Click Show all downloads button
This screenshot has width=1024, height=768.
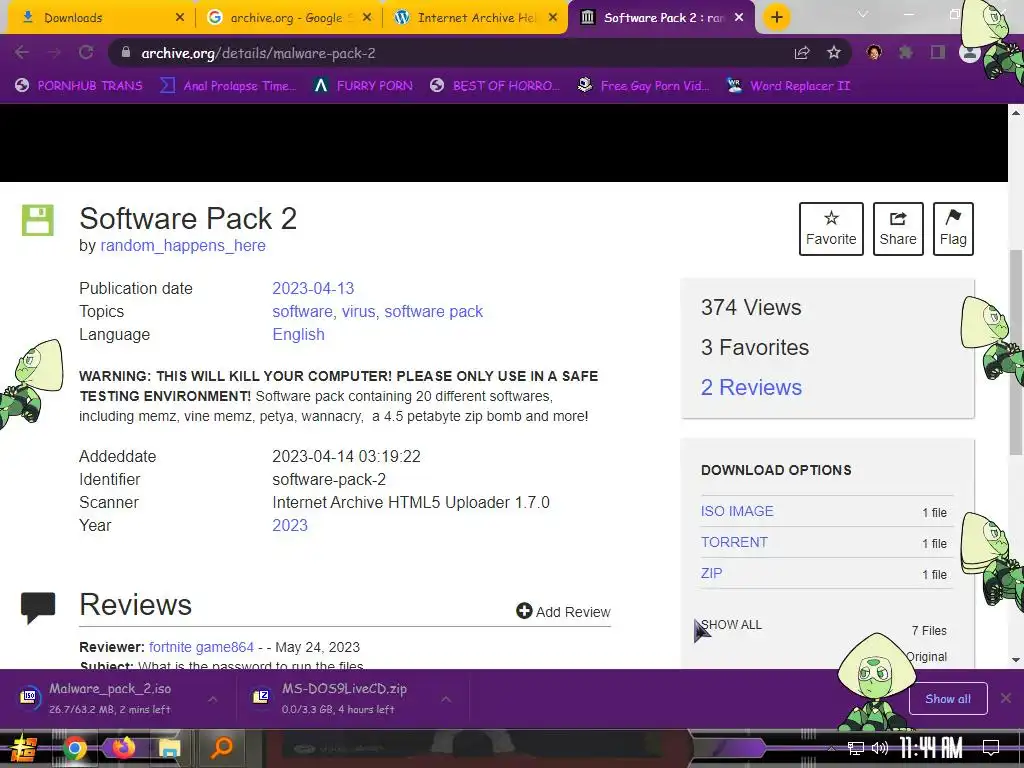click(x=948, y=699)
